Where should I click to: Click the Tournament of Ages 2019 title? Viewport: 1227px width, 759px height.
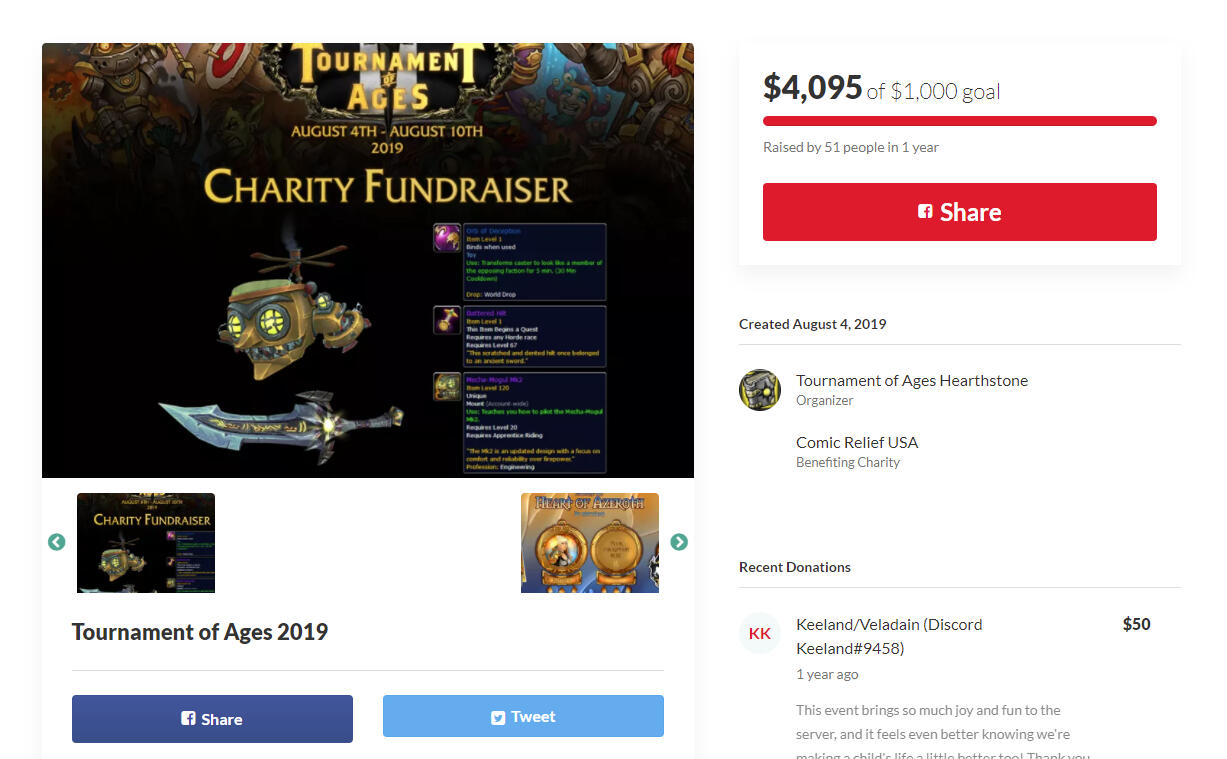pos(200,632)
